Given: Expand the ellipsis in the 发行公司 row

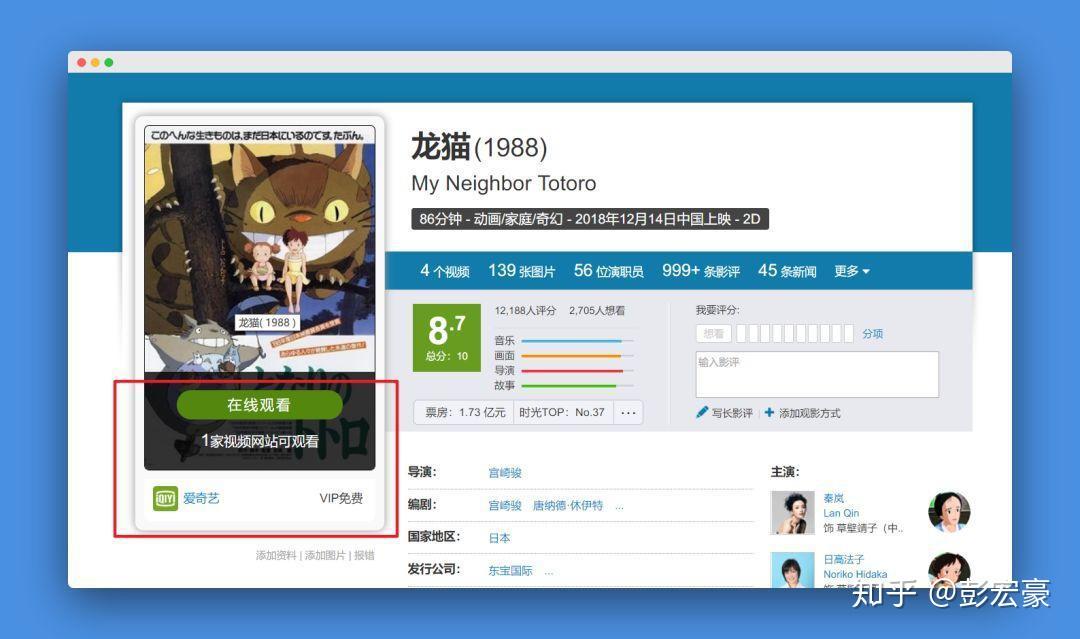Looking at the screenshot, I should coord(548,572).
